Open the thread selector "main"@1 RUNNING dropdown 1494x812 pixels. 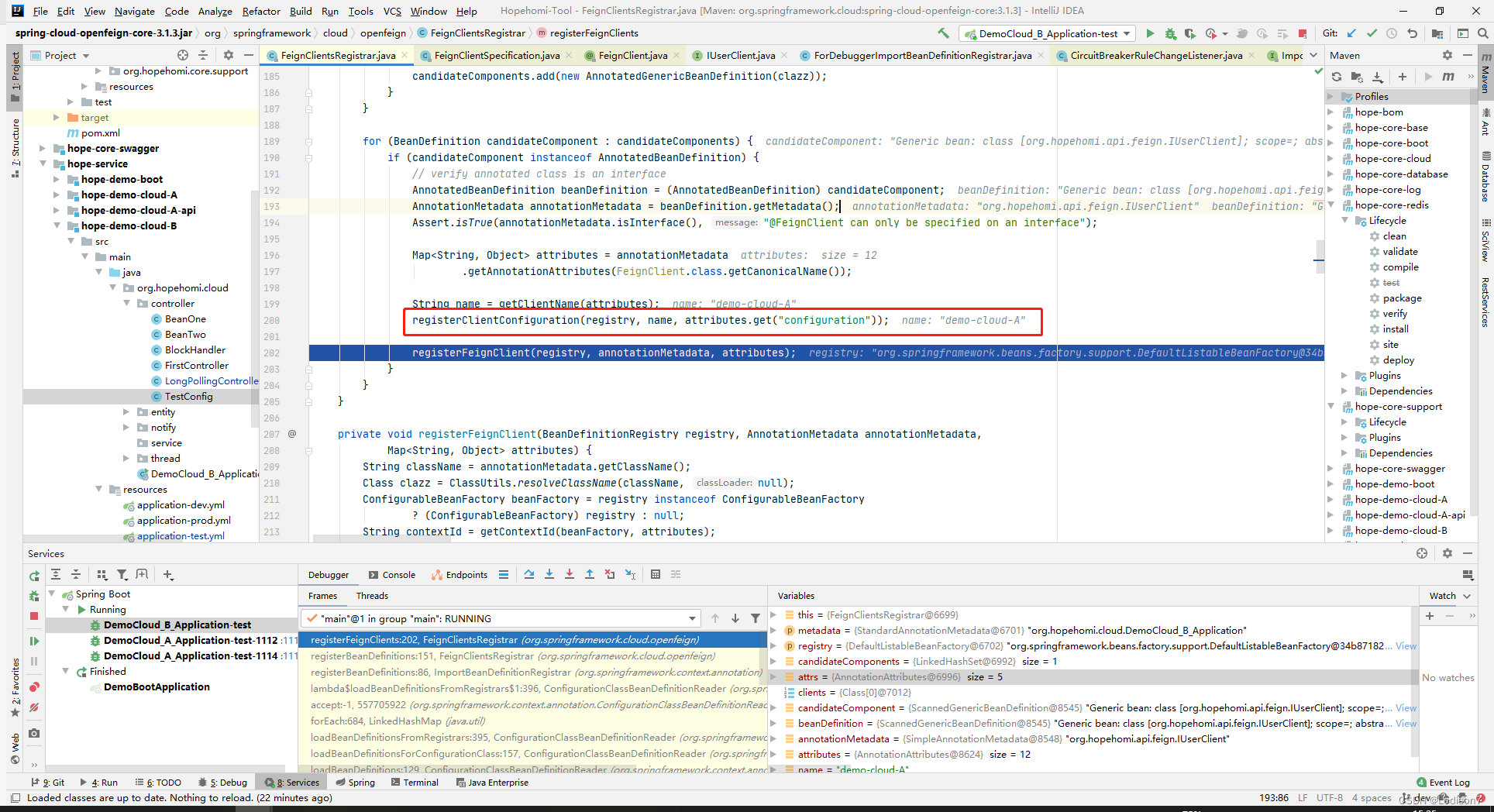coord(501,618)
